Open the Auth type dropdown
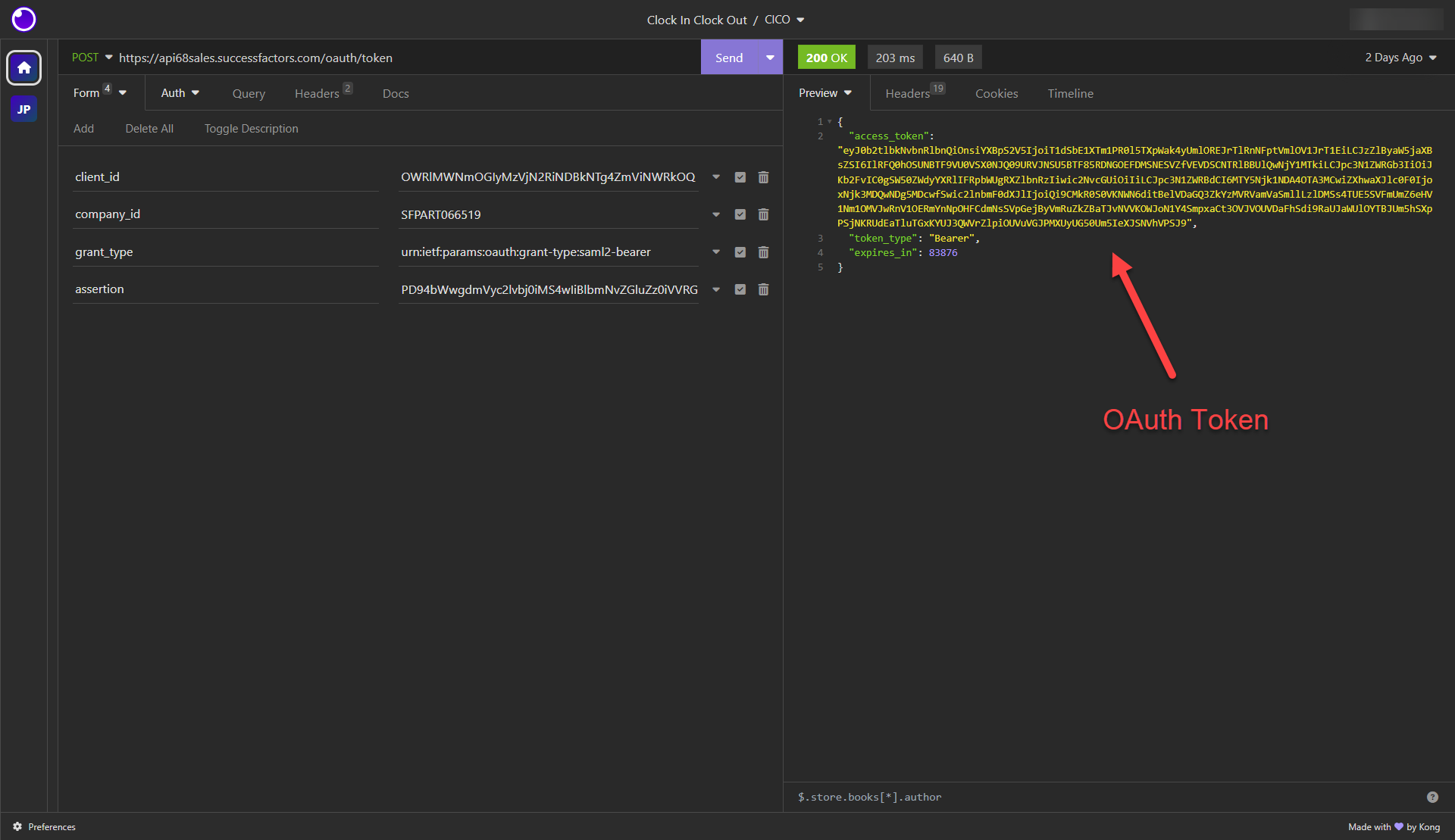 tap(180, 93)
